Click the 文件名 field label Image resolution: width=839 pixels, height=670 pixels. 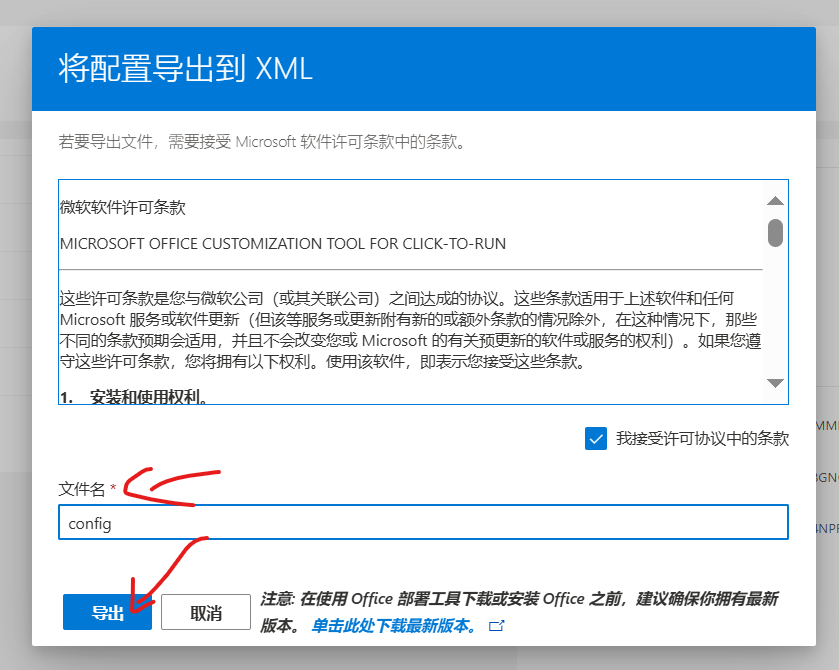82,489
